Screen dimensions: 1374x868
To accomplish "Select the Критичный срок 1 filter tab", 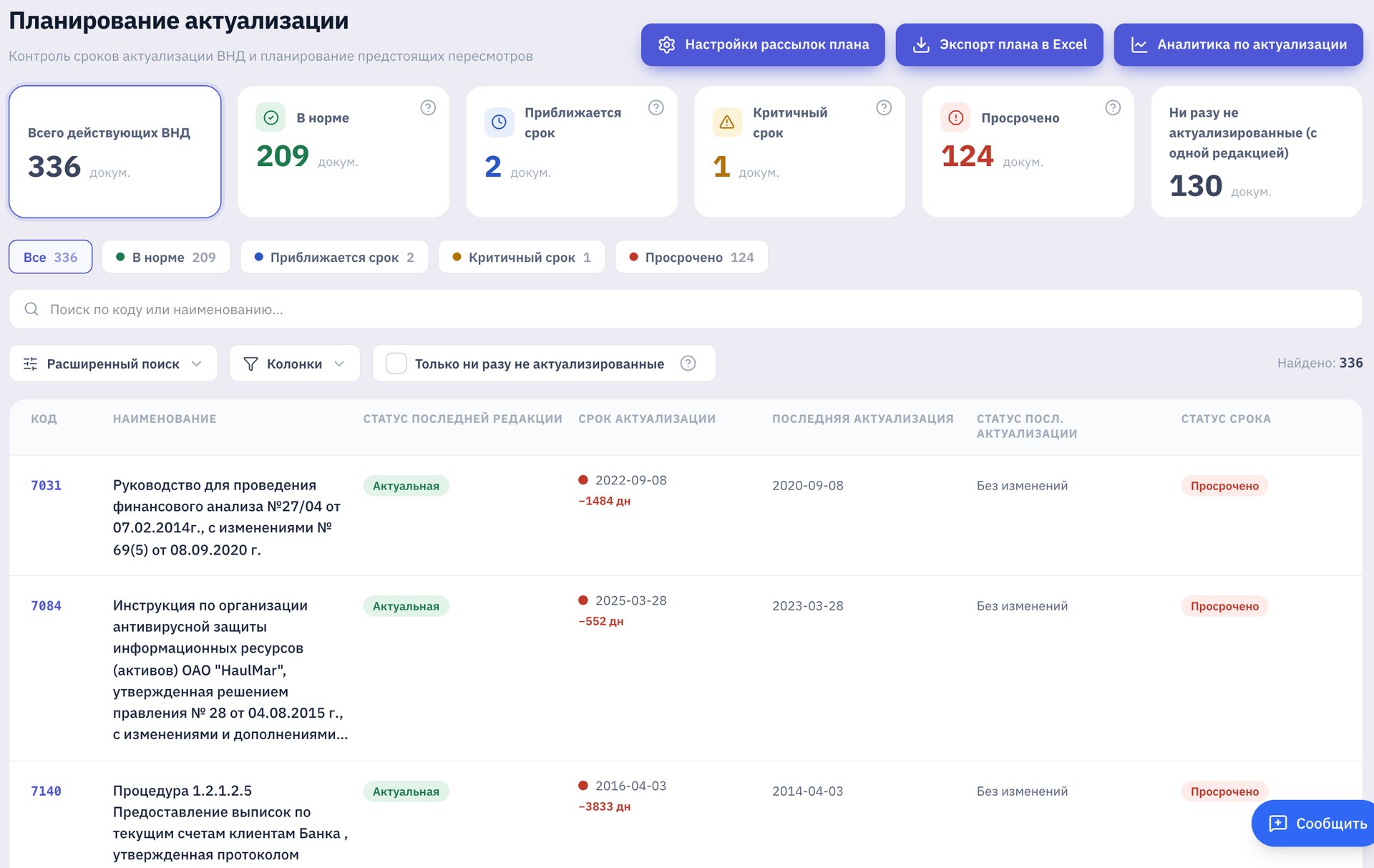I will pyautogui.click(x=522, y=257).
